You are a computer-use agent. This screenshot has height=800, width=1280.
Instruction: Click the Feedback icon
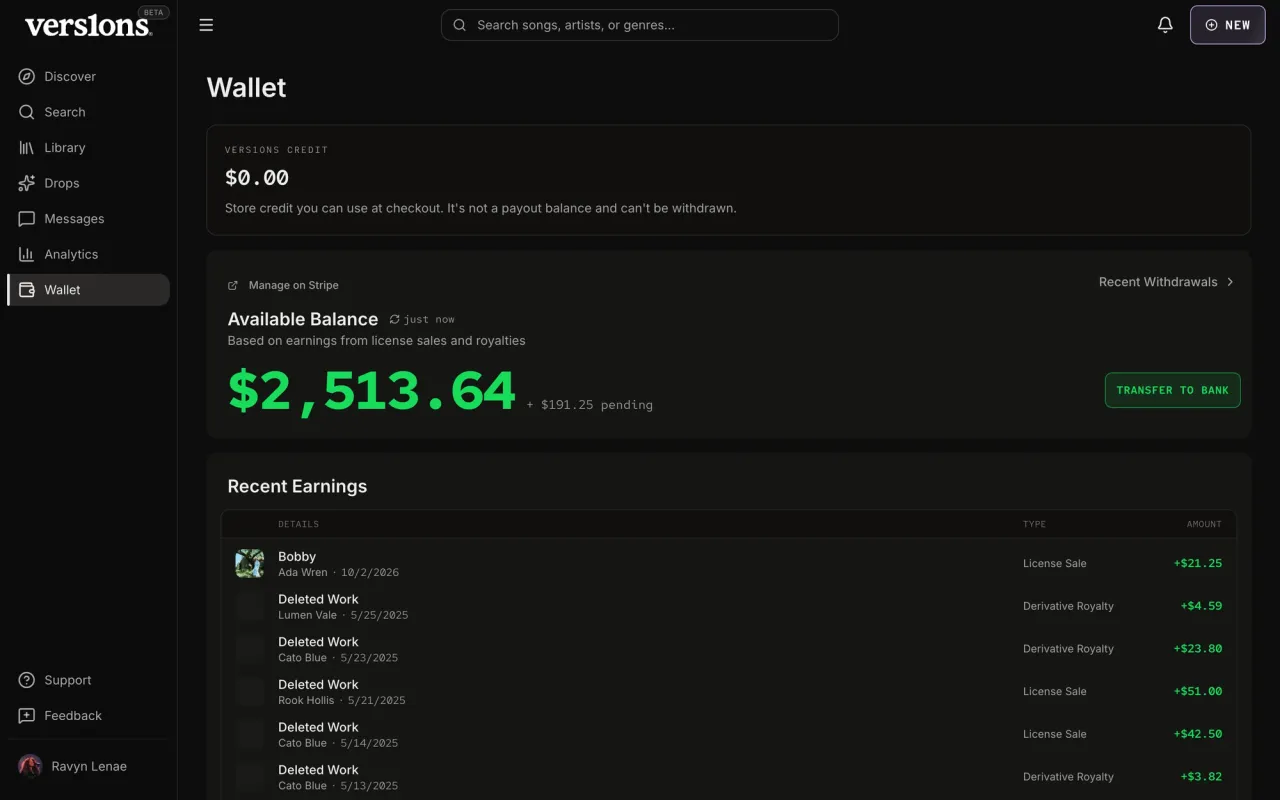(x=27, y=716)
